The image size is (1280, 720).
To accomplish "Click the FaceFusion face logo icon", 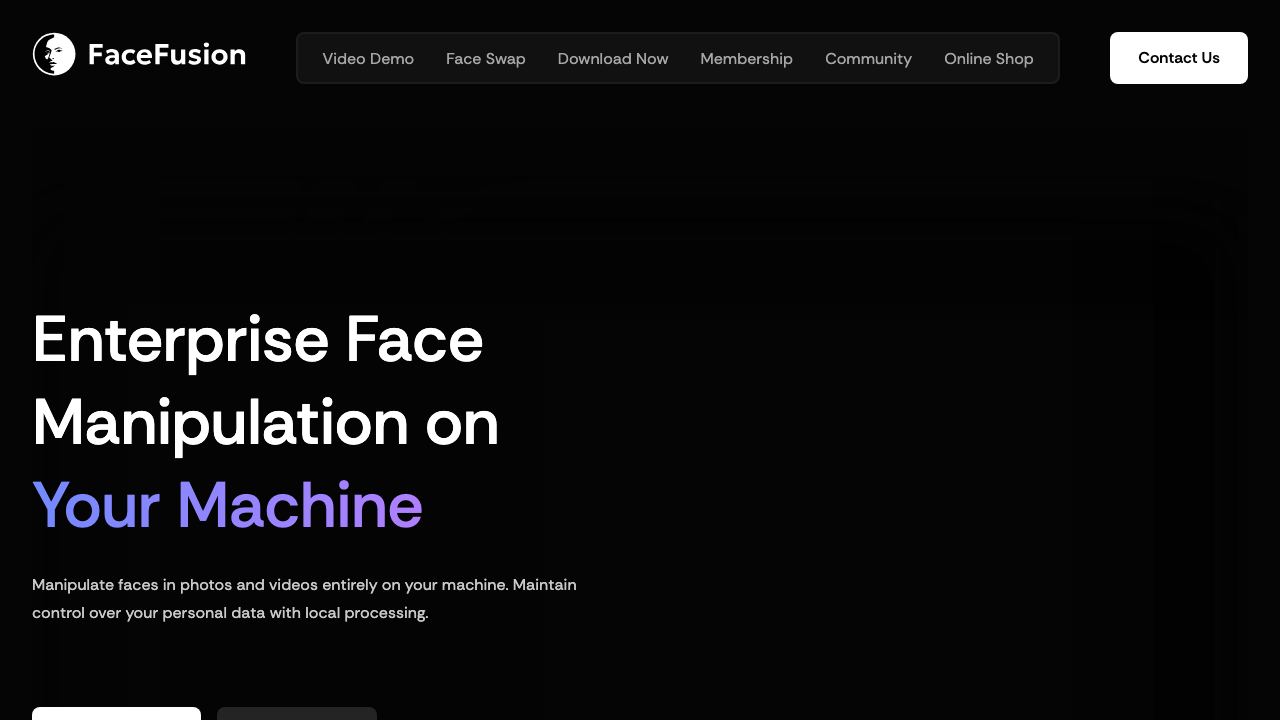I will pyautogui.click(x=54, y=54).
